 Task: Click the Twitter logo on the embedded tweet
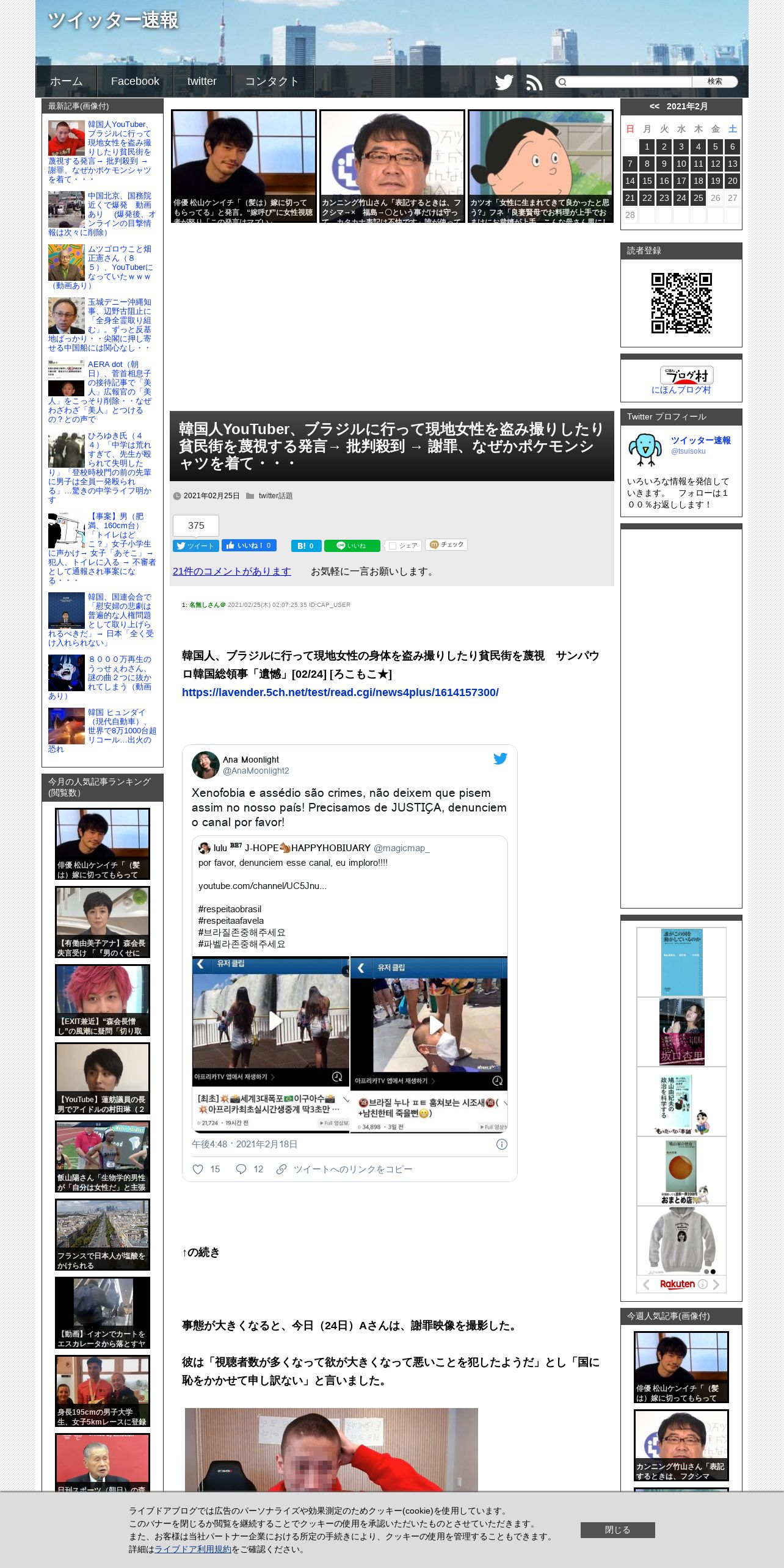(x=500, y=759)
